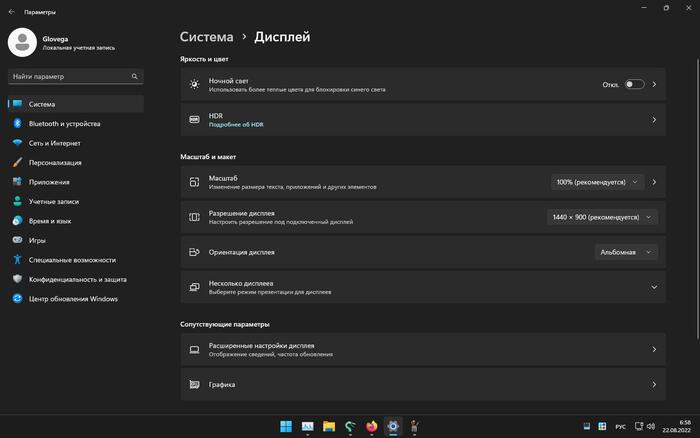Click the search magnifier icon

134,76
